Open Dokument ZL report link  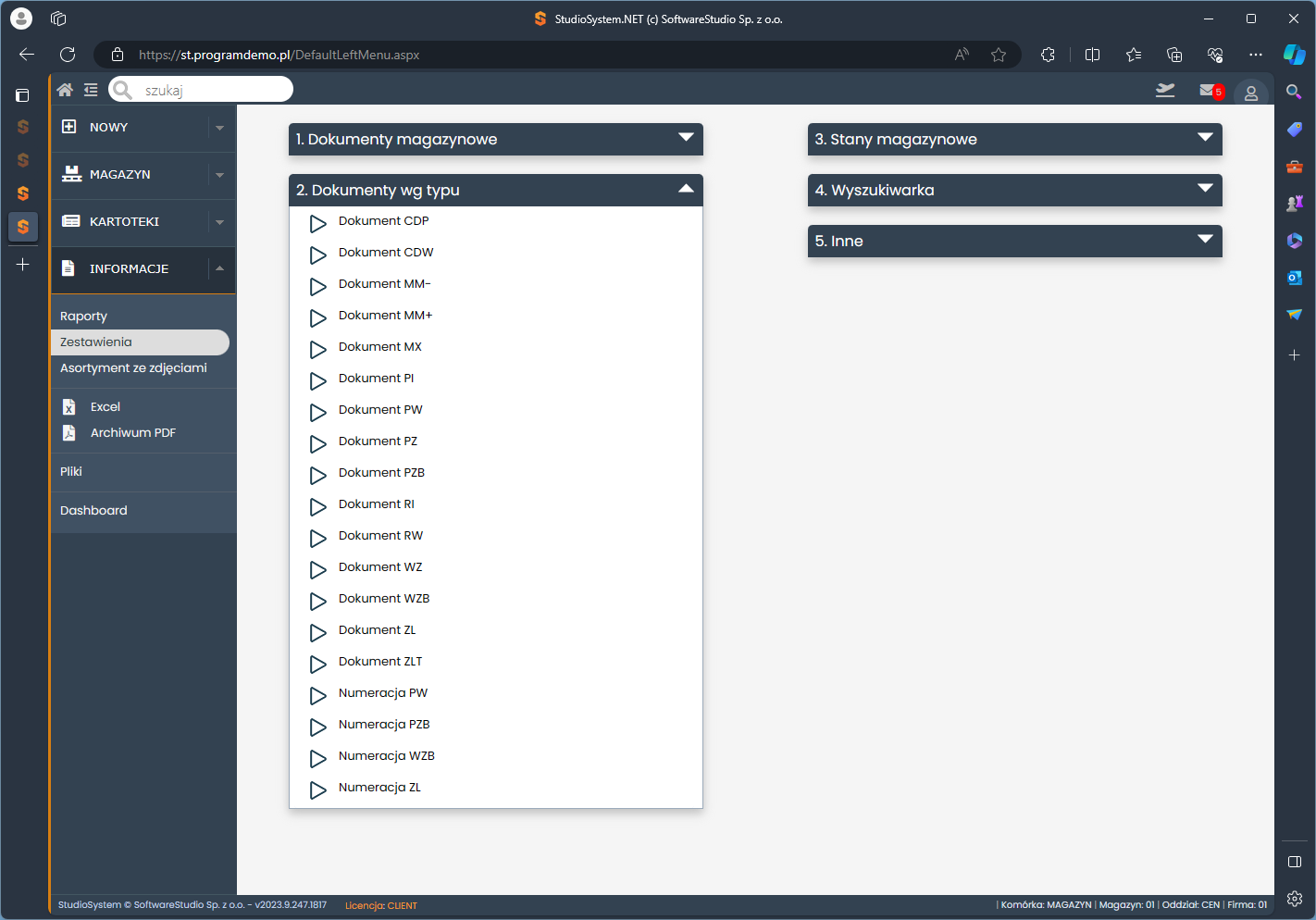[x=377, y=629]
